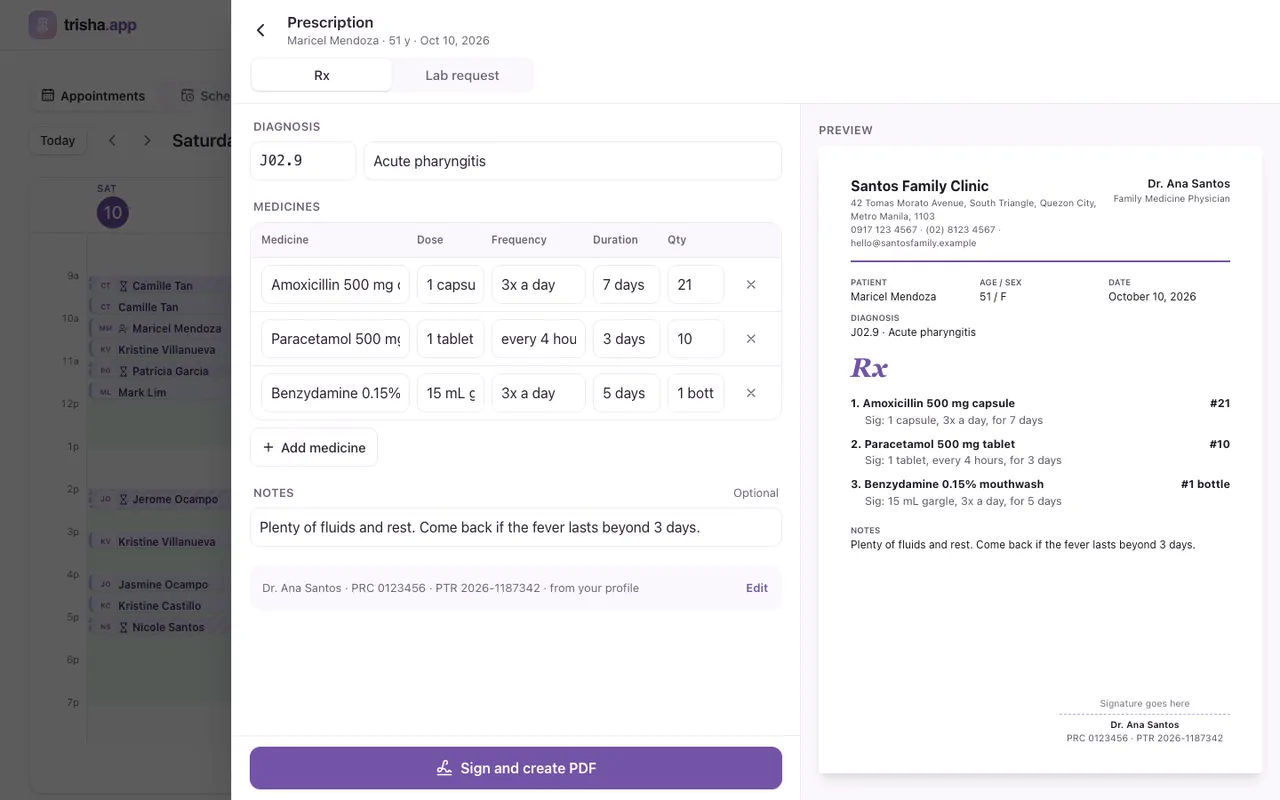Focus the J02.9 diagnosis code field
The height and width of the screenshot is (800, 1280).
[x=303, y=161]
